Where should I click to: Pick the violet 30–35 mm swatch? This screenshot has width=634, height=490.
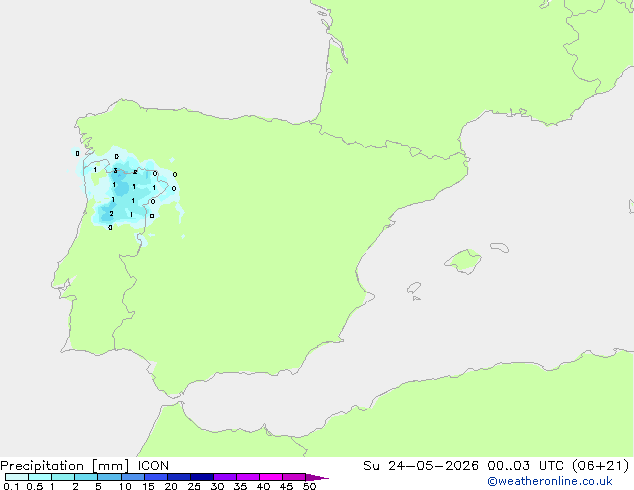coord(225,477)
